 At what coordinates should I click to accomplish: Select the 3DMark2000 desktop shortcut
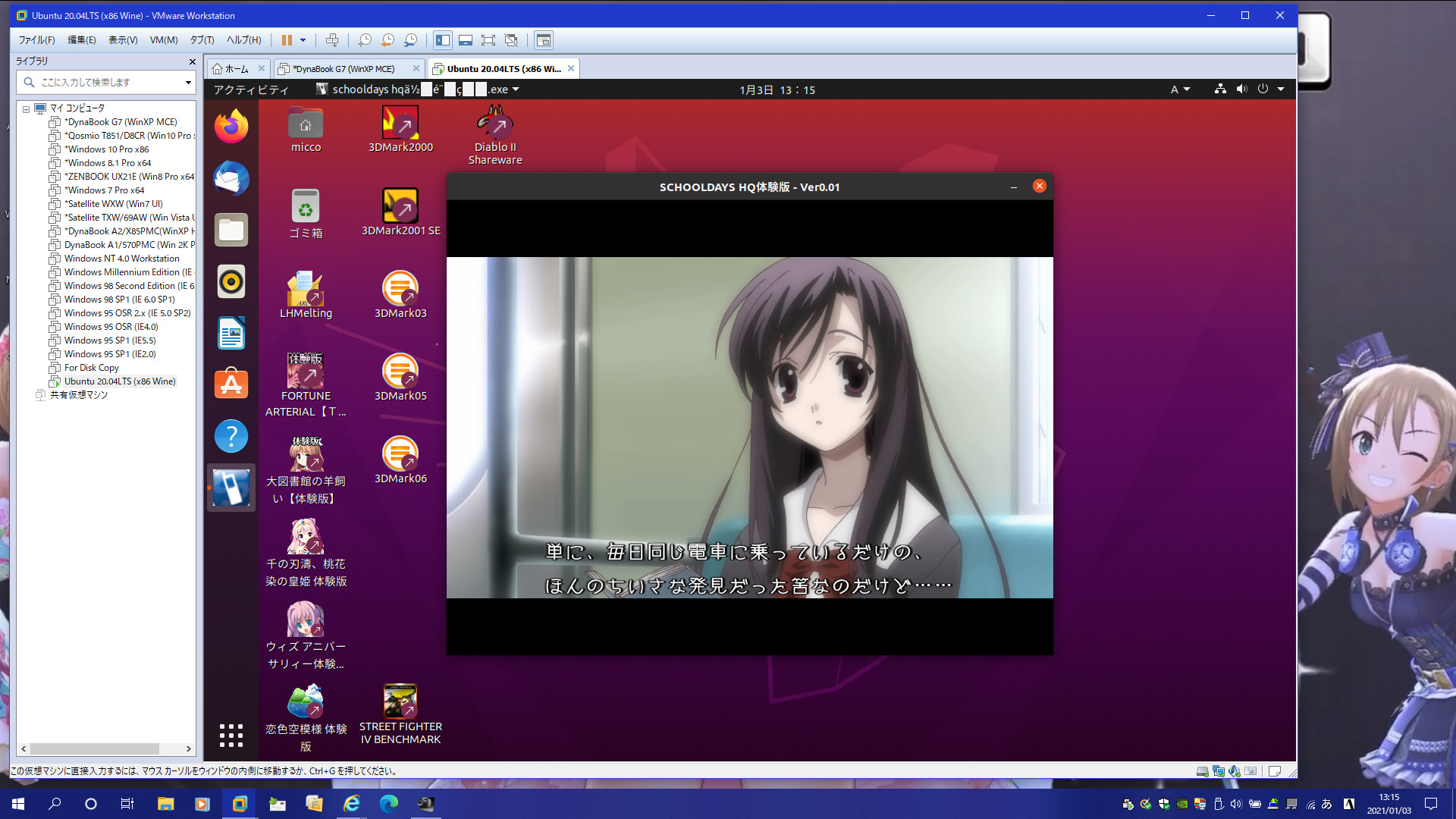point(400,130)
